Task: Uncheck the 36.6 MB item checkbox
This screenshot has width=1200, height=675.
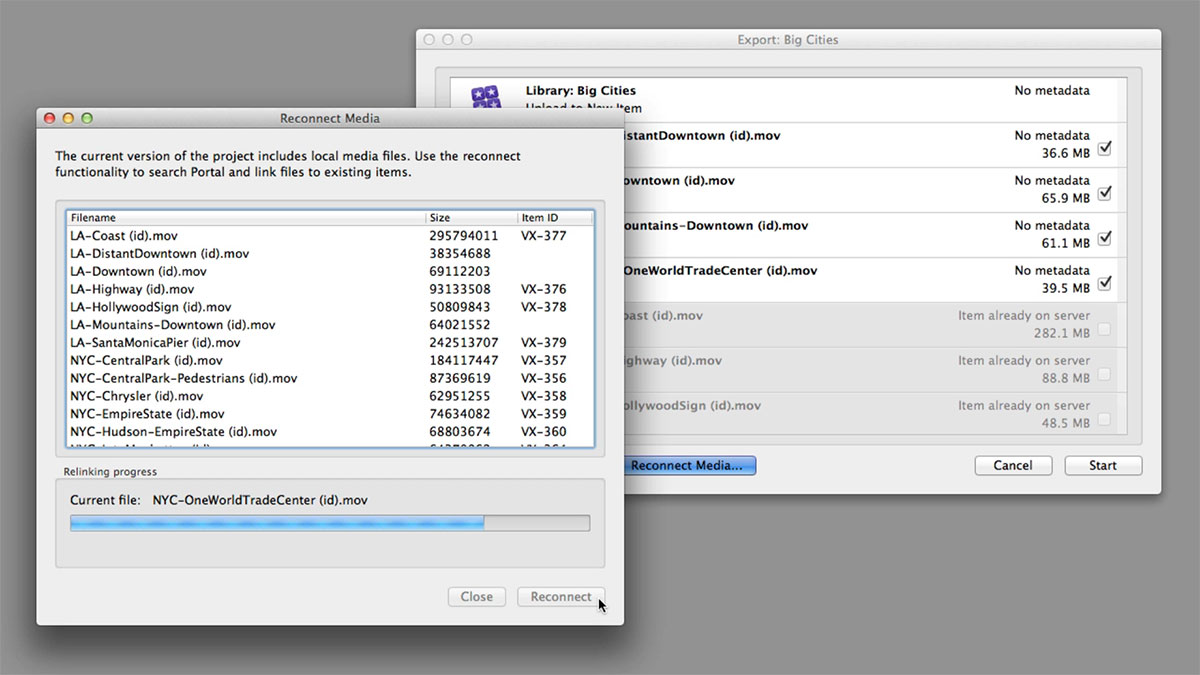Action: (x=1105, y=148)
